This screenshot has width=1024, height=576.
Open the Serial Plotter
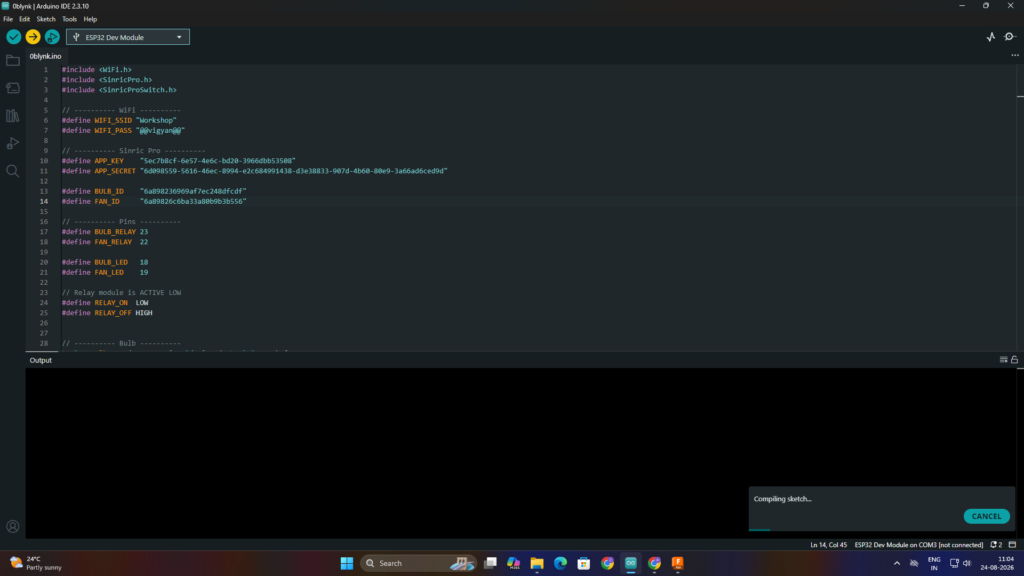click(991, 37)
